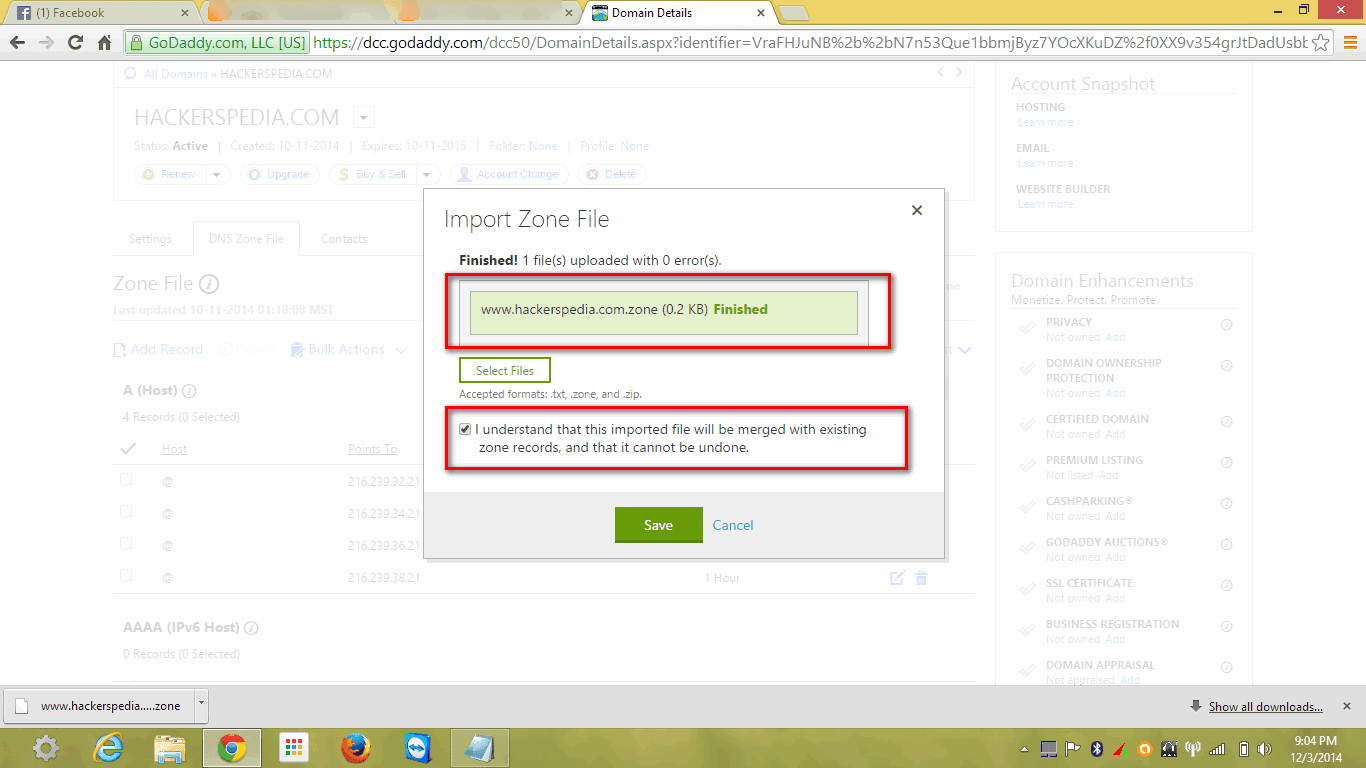Open a new browser tab
Image resolution: width=1366 pixels, height=768 pixels.
click(x=793, y=13)
